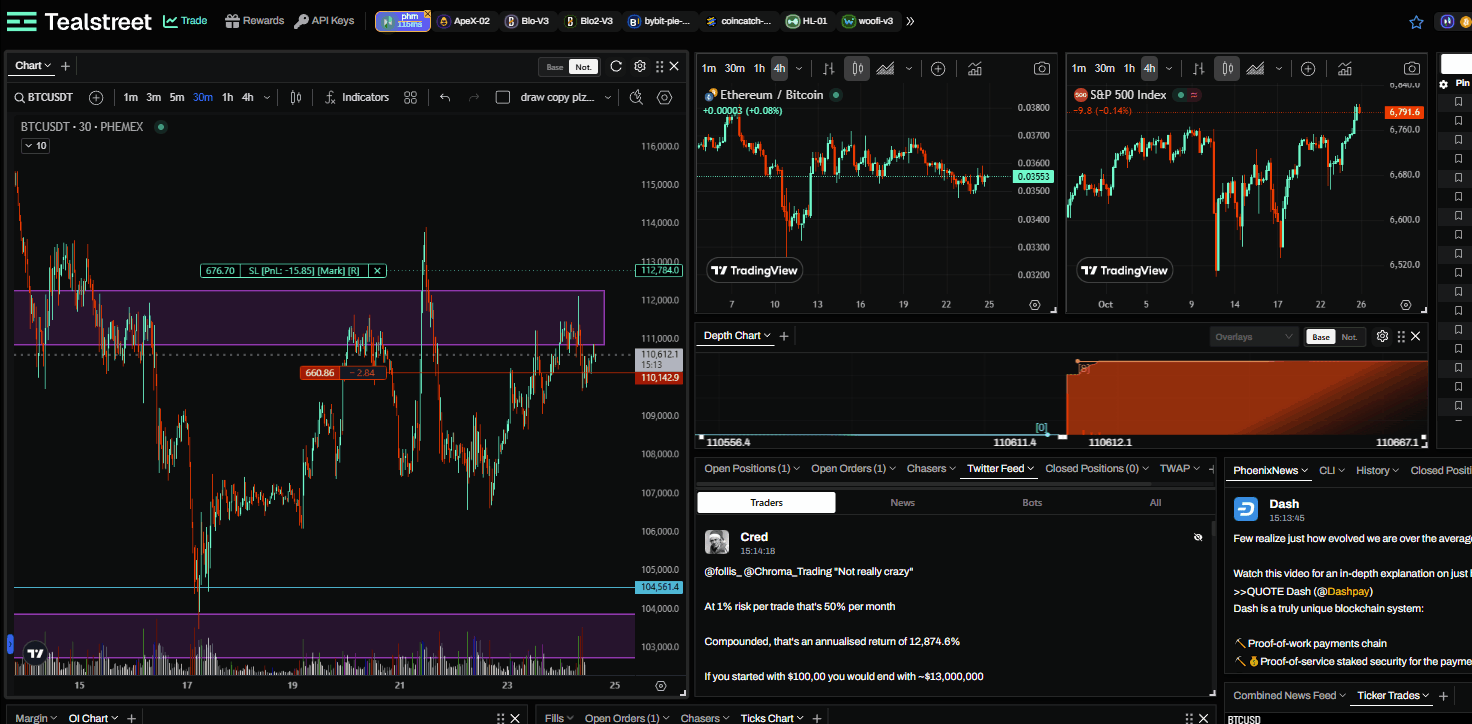Switch Depth Chart to Not. mode
Image resolution: width=1472 pixels, height=724 pixels.
[x=1349, y=337]
